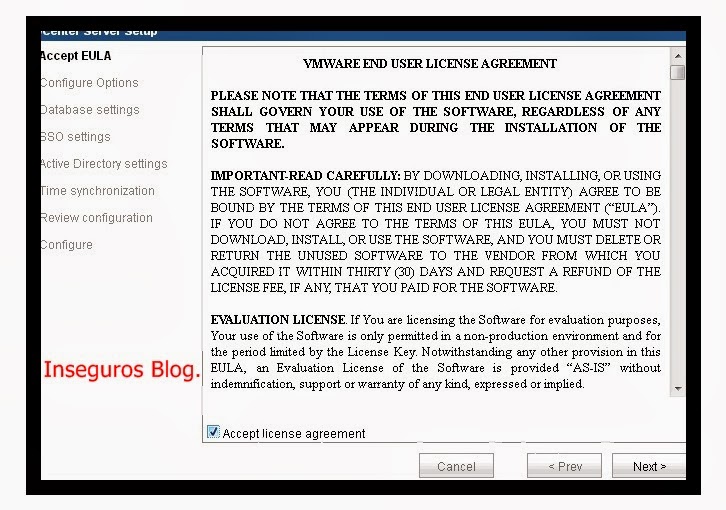The image size is (726, 510).
Task: Select the Time synchronization step
Action: (x=98, y=191)
